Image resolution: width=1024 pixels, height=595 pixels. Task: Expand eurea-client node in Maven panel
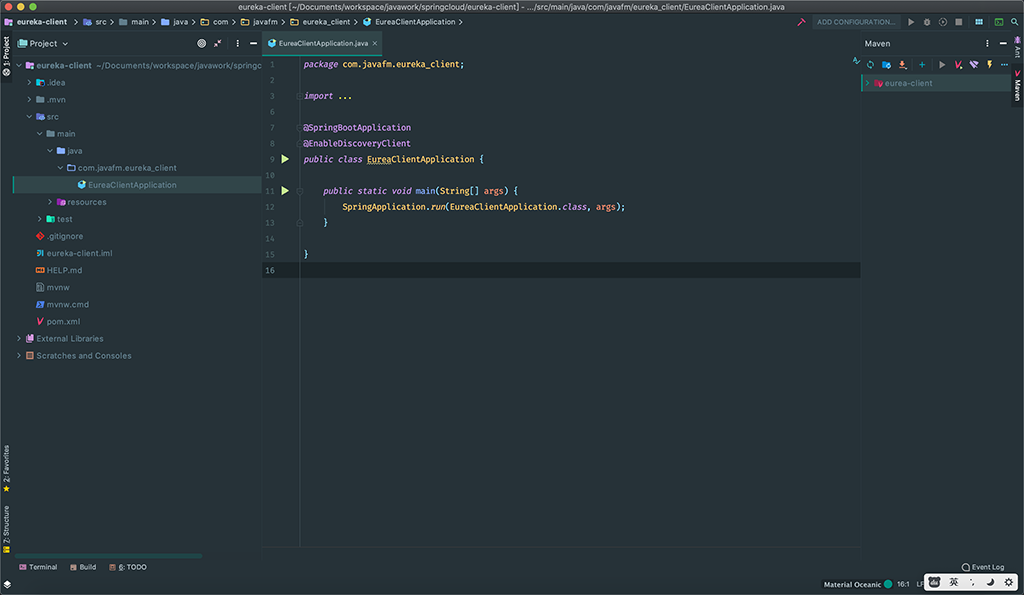click(x=867, y=83)
